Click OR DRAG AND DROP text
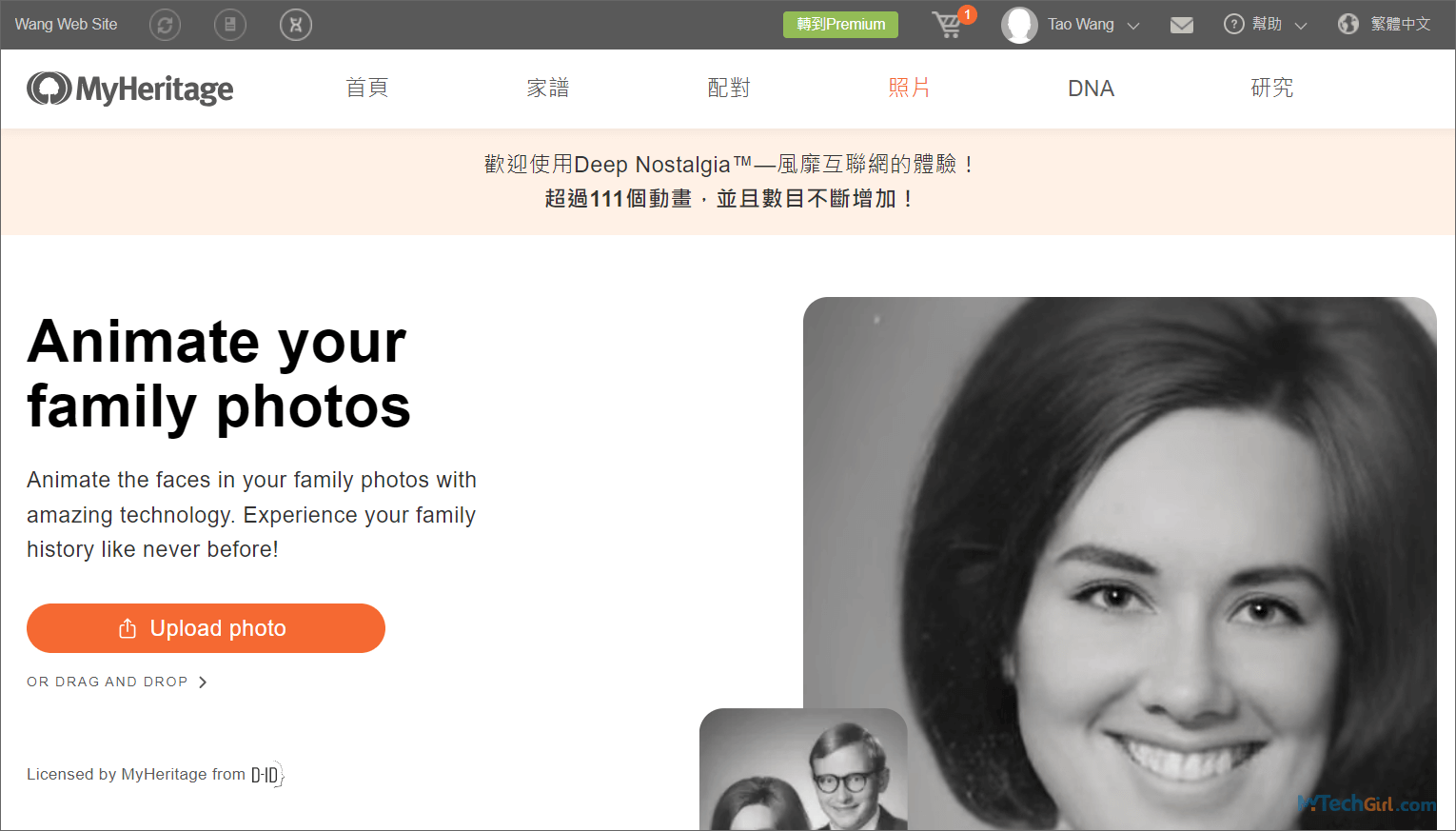The height and width of the screenshot is (831, 1456). tap(108, 683)
